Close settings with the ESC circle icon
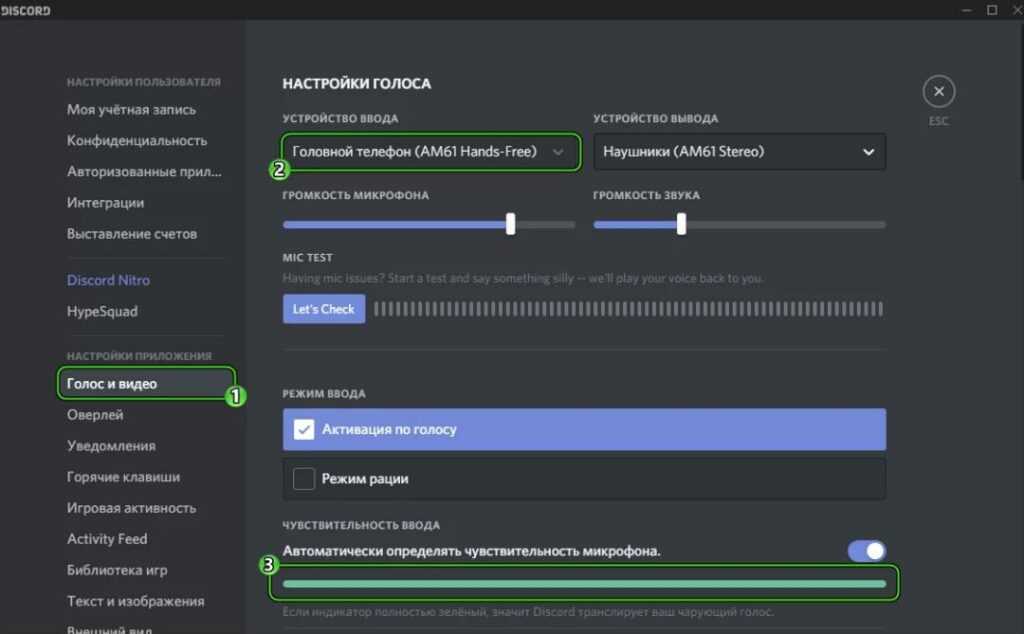 (938, 92)
